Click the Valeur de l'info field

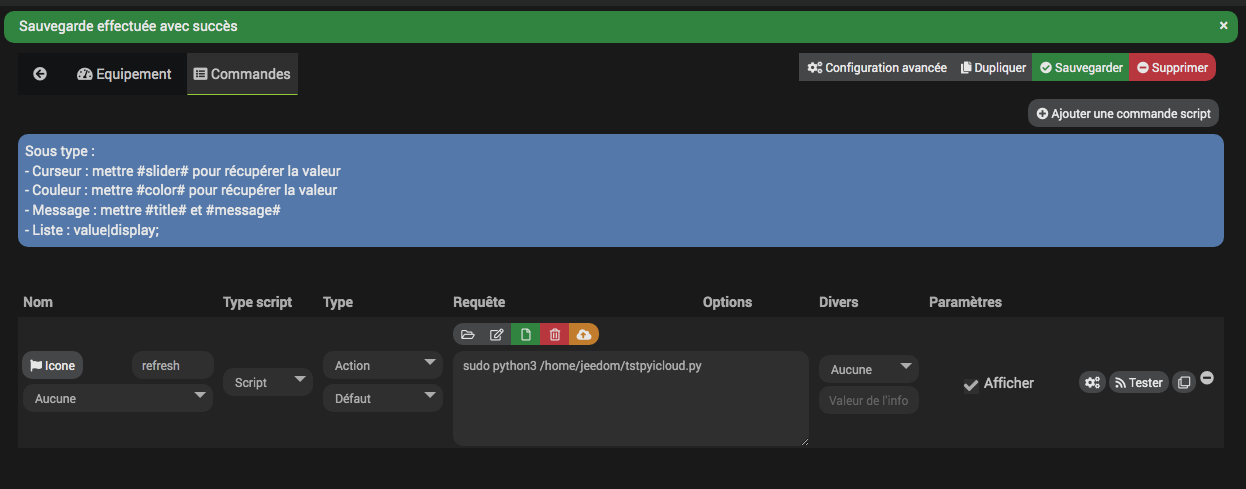[868, 401]
